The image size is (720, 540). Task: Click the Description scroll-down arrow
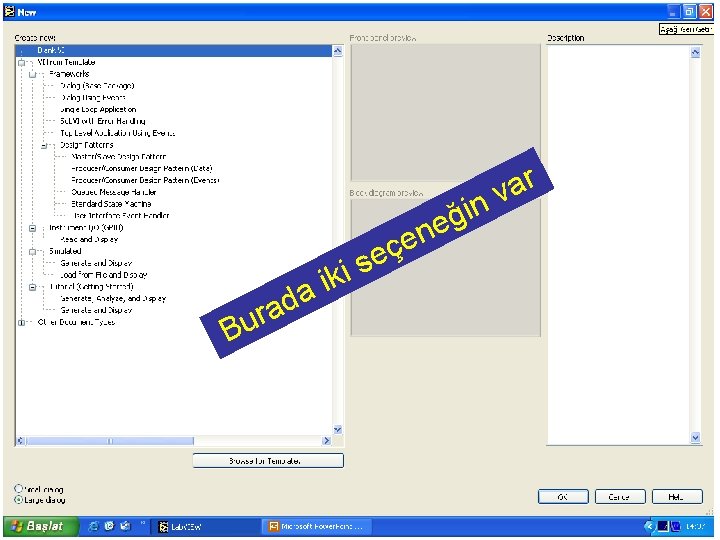(x=695, y=438)
